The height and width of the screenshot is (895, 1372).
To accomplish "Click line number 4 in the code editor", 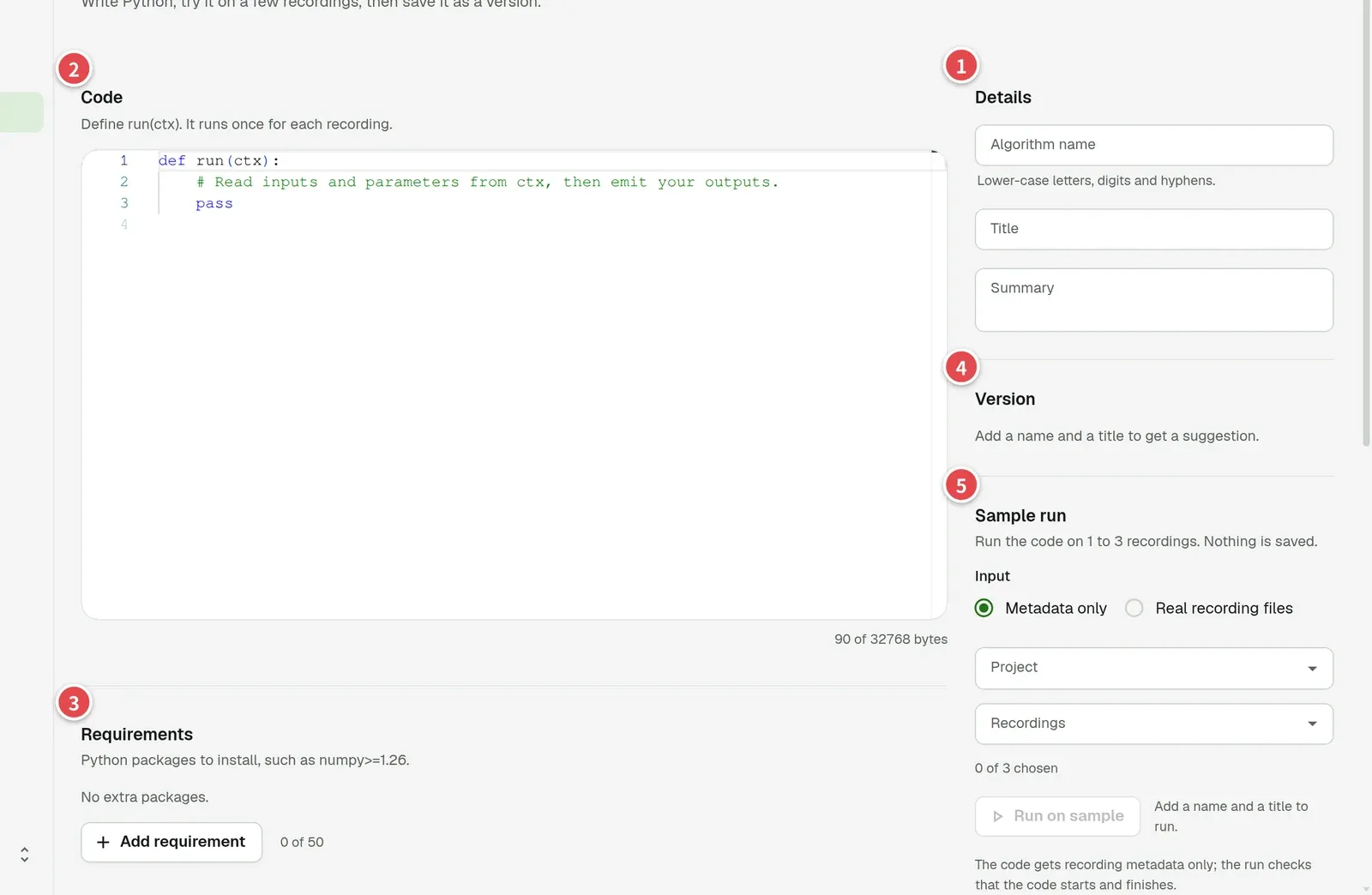I will pyautogui.click(x=124, y=225).
